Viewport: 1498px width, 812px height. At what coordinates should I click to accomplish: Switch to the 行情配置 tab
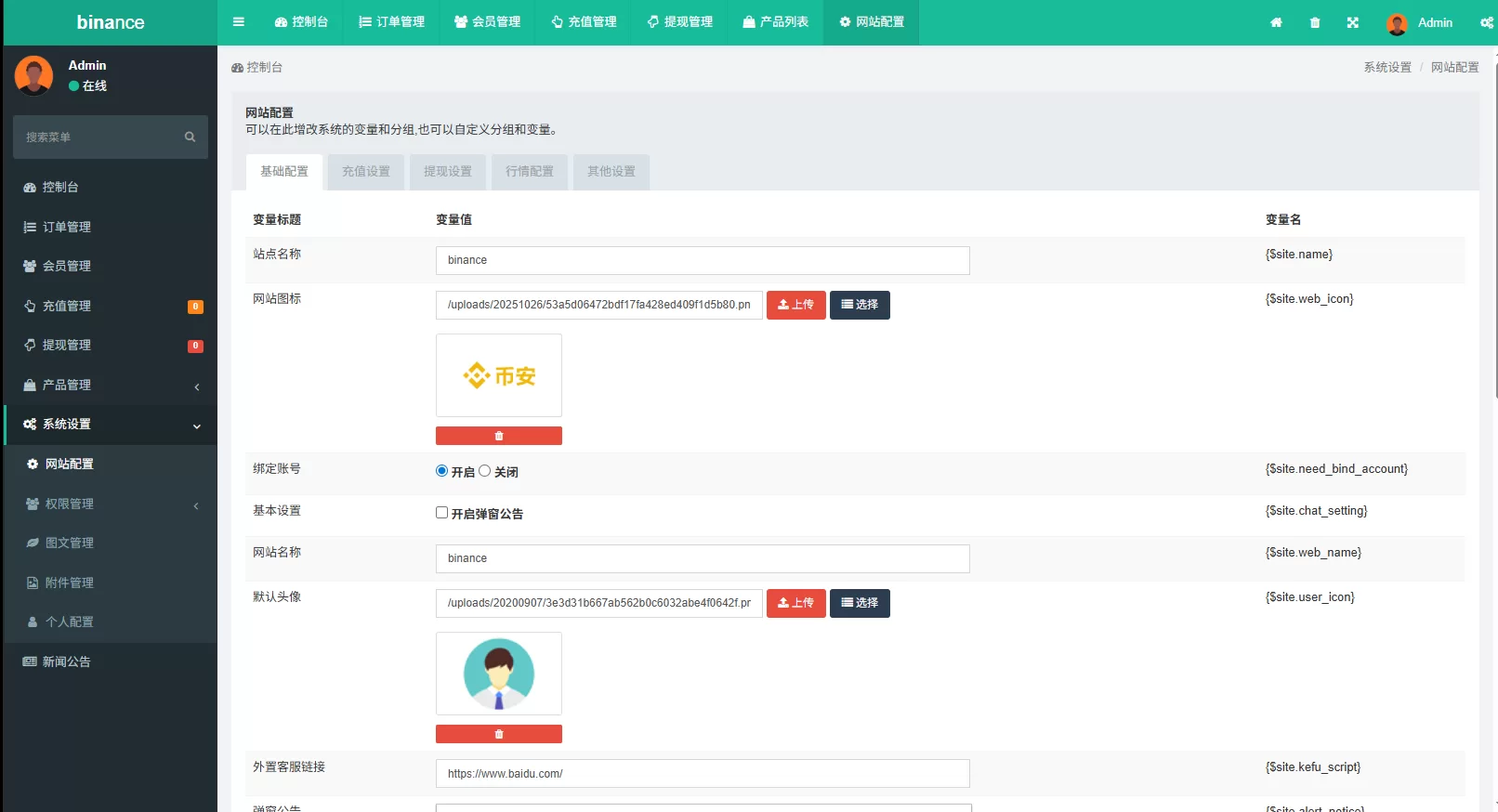pos(530,172)
